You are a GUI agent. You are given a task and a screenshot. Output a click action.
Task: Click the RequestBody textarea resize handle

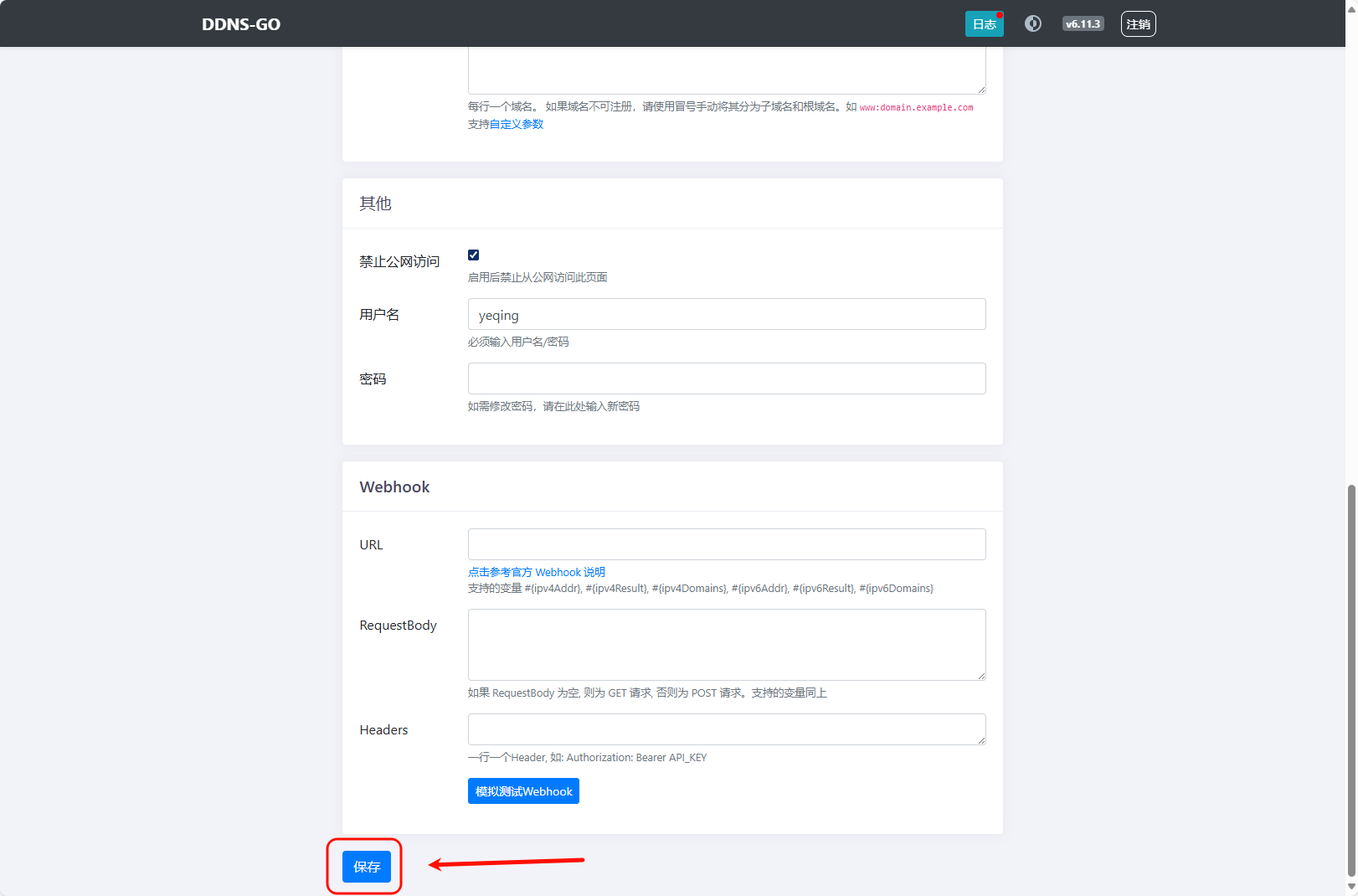(980, 675)
